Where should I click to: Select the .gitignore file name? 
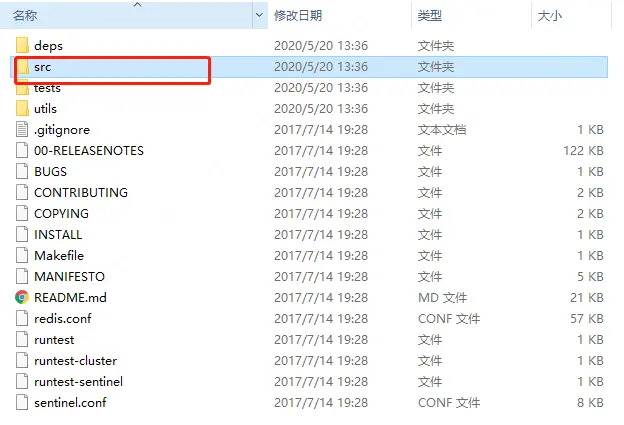point(62,130)
